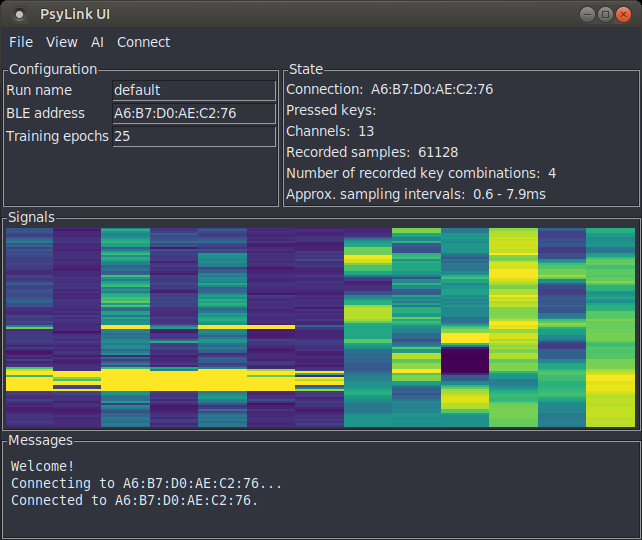Screen dimensions: 642x540
Task: Maximize the PsyLink UI window
Action: 605,15
